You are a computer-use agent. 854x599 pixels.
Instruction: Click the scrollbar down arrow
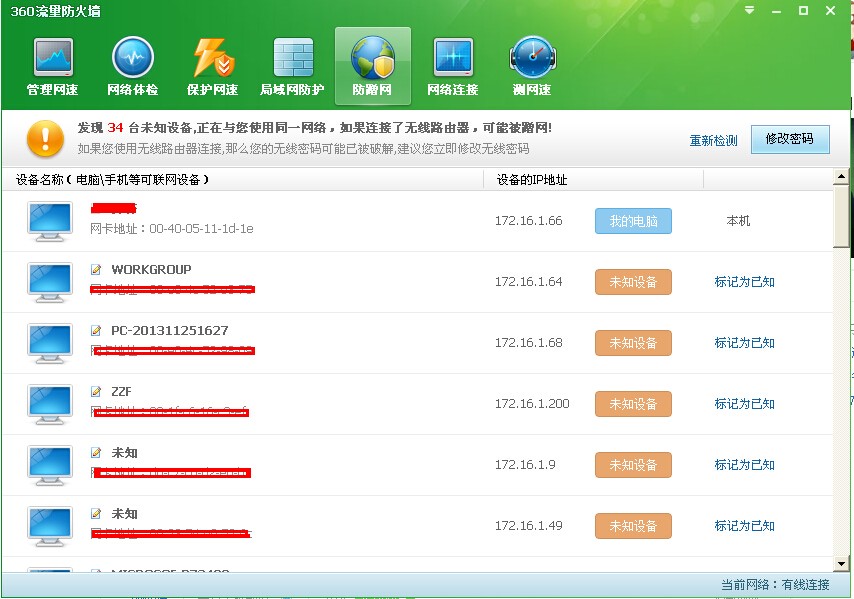click(840, 563)
